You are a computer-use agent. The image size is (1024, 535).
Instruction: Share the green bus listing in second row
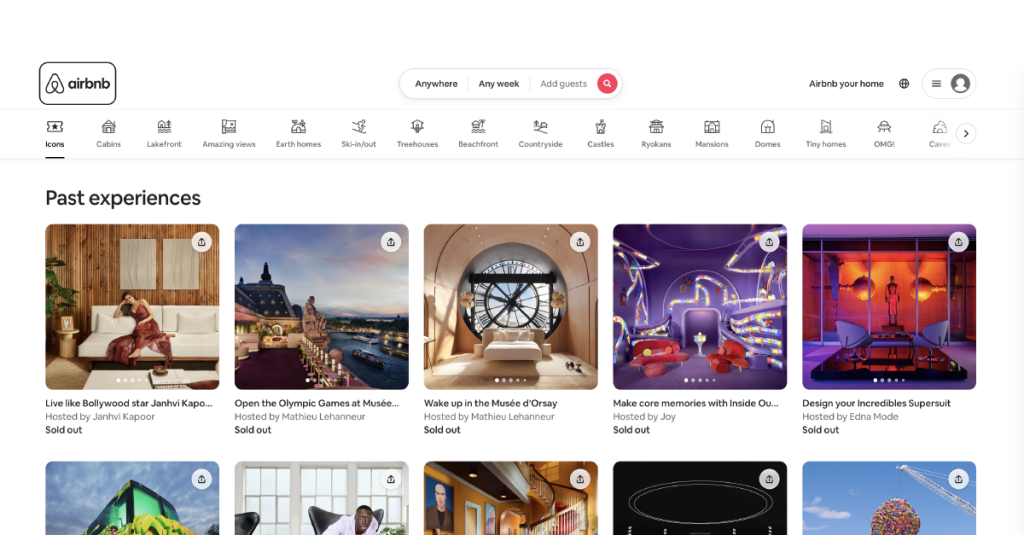(201, 479)
